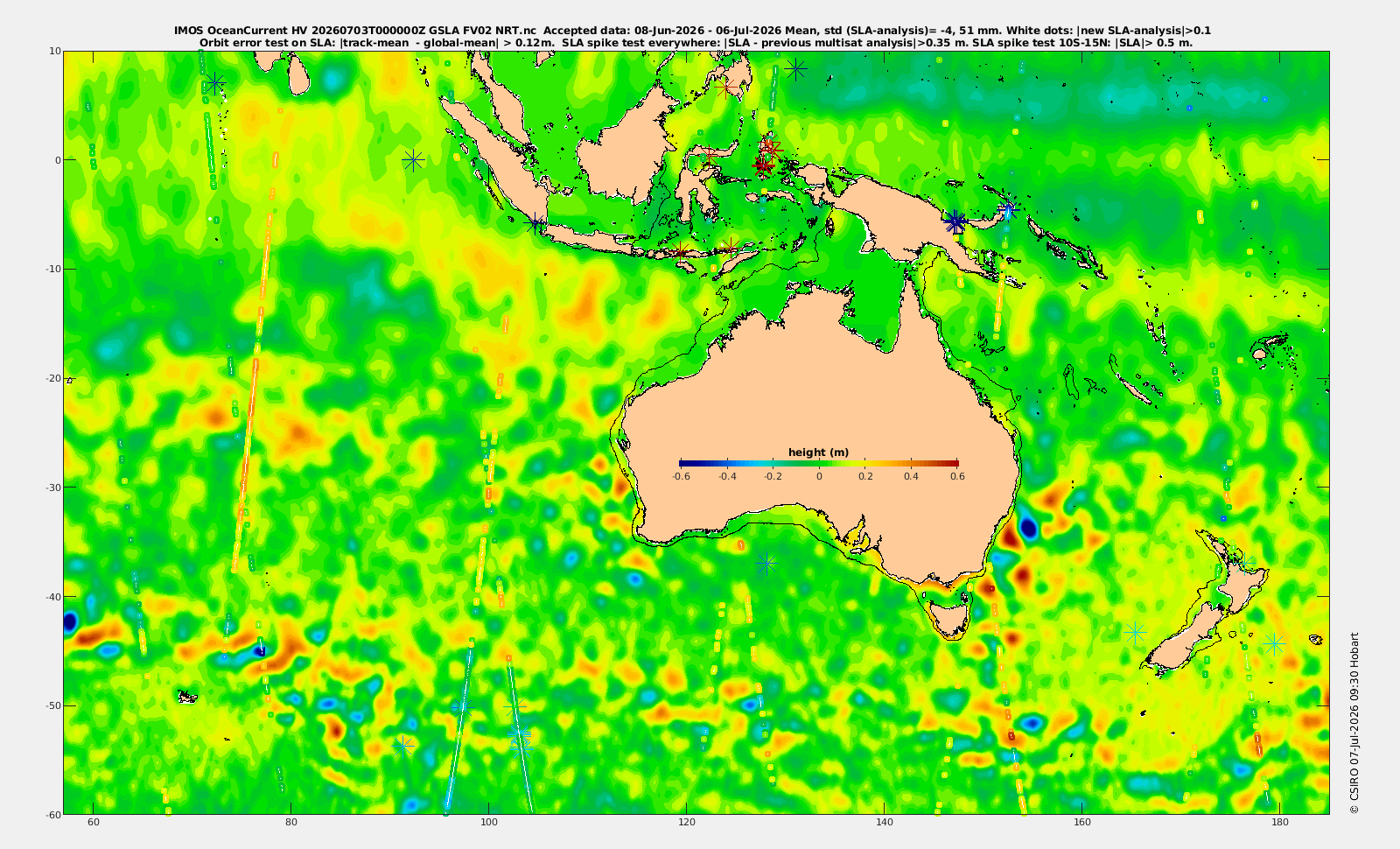Click the blue asterisk marker near 72°E, 7°N

click(x=215, y=84)
